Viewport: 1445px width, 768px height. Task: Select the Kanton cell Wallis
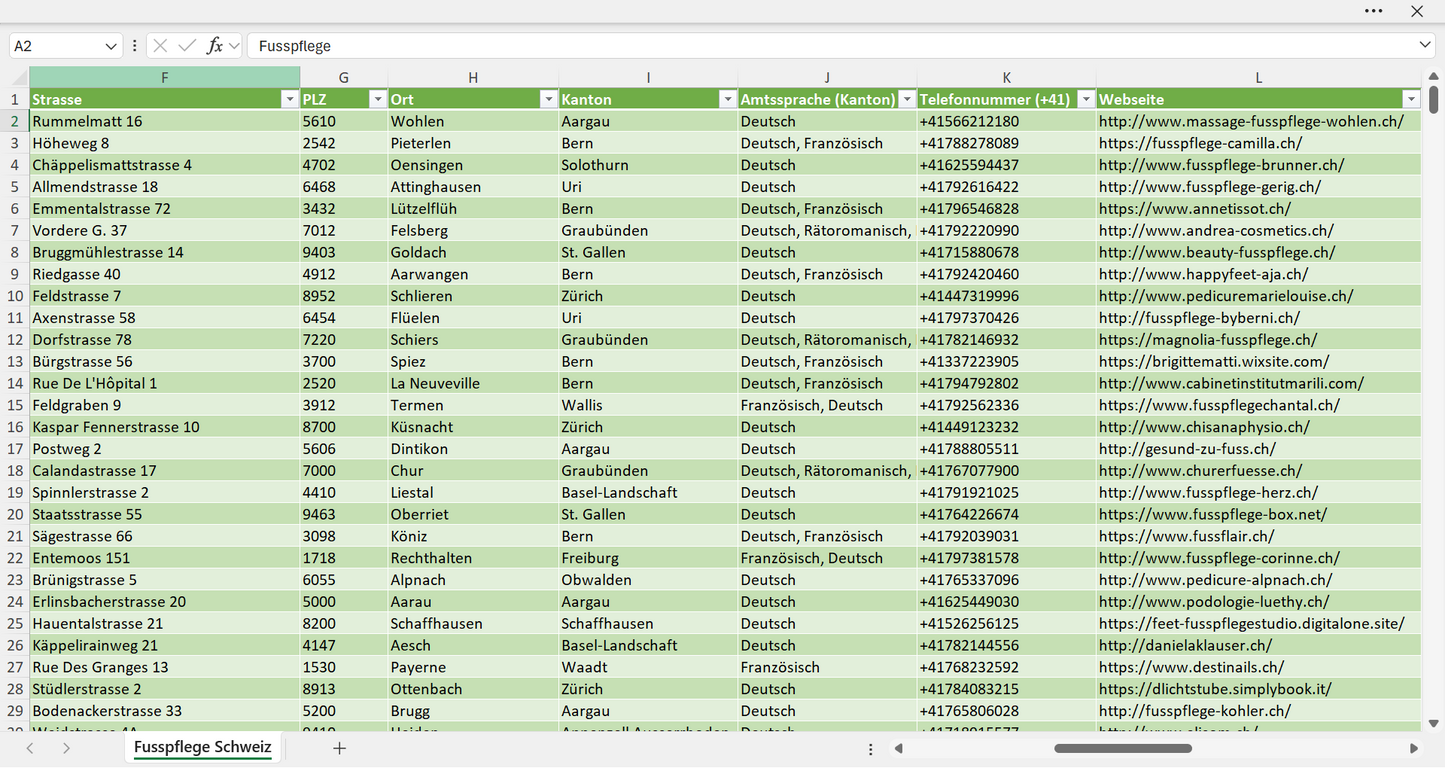click(x=648, y=406)
